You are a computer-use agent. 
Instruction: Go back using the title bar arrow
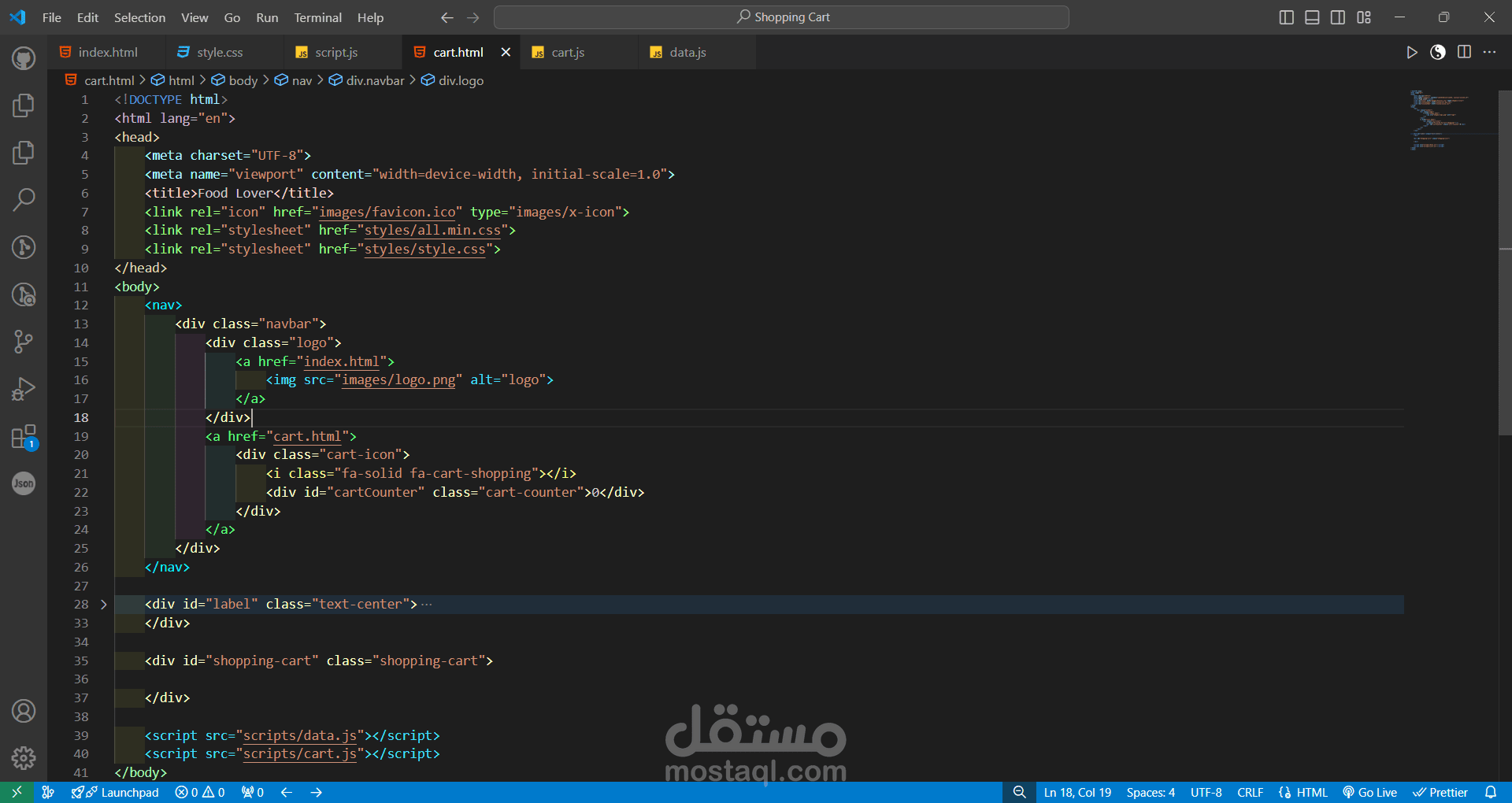pos(447,17)
